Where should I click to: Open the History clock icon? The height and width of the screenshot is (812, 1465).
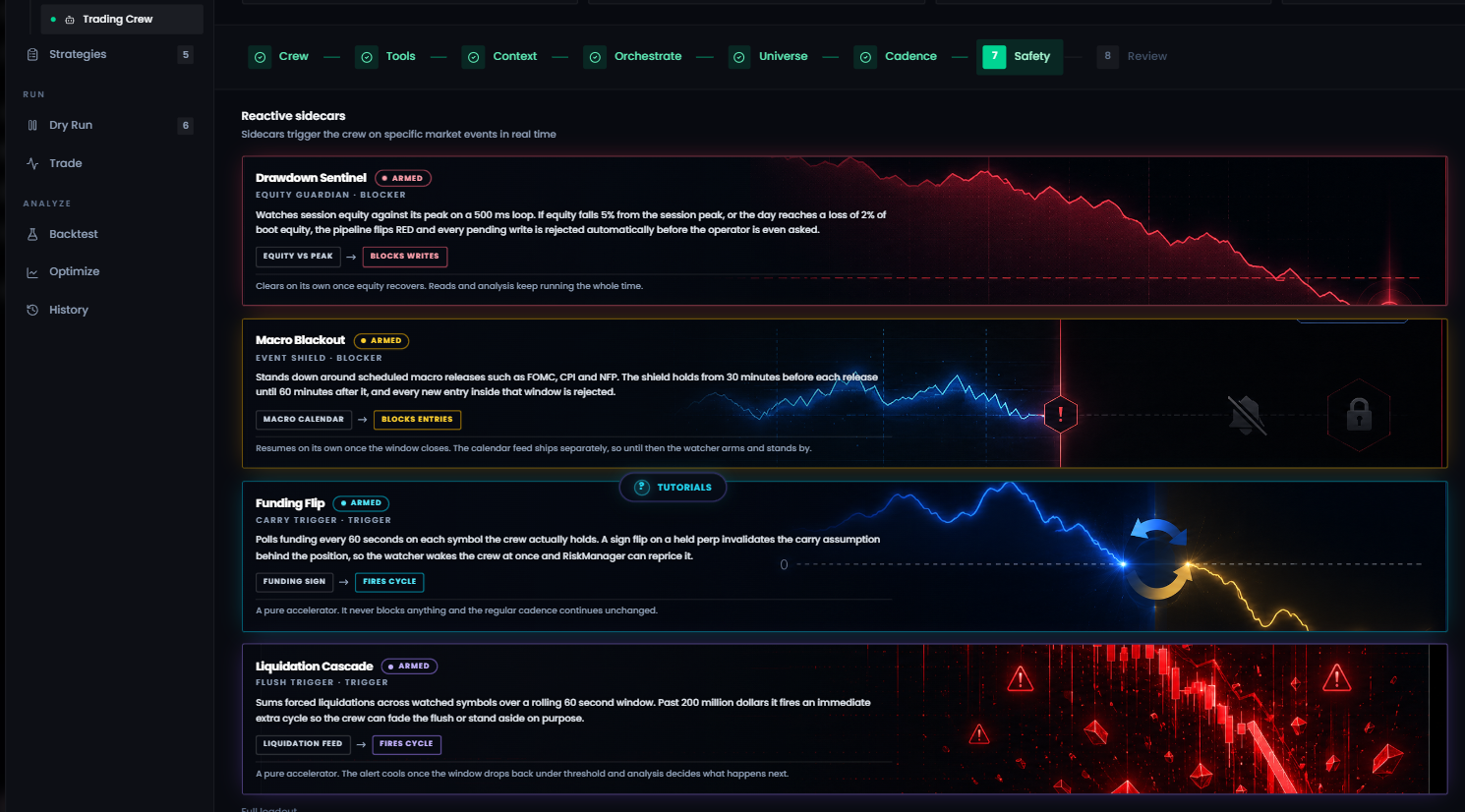coord(32,311)
